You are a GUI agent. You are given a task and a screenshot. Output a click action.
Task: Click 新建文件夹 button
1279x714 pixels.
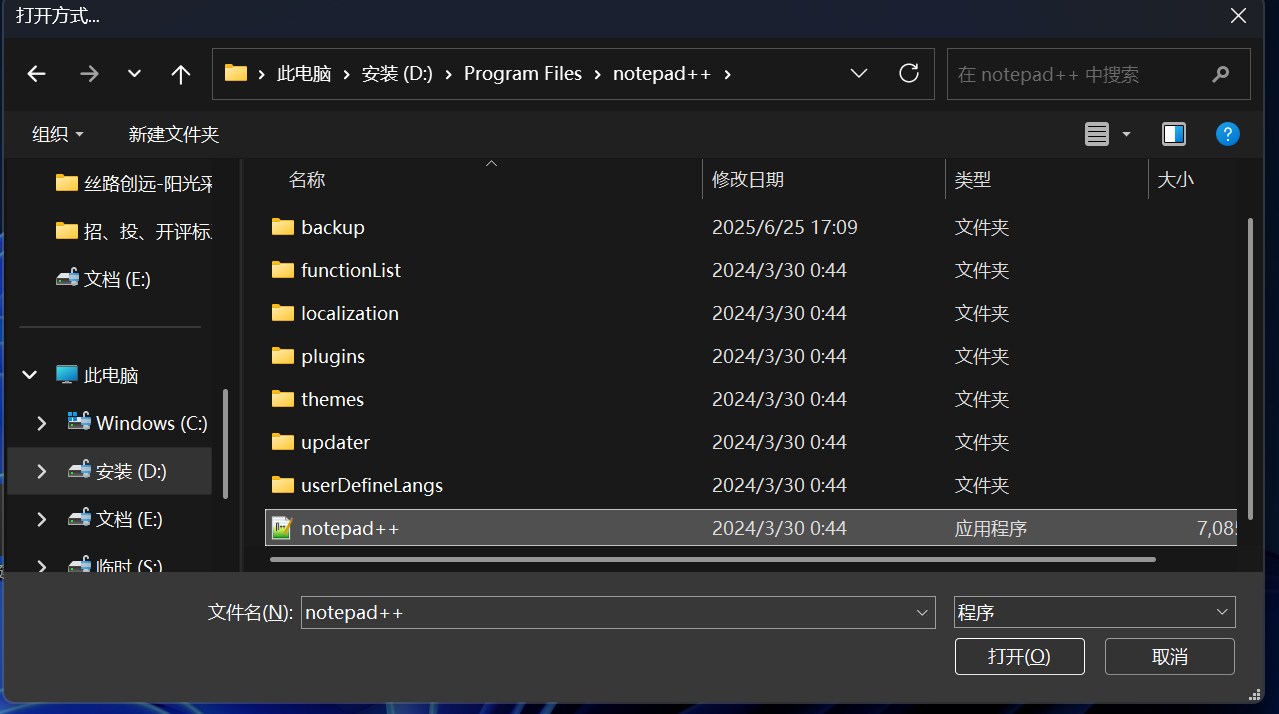(174, 134)
